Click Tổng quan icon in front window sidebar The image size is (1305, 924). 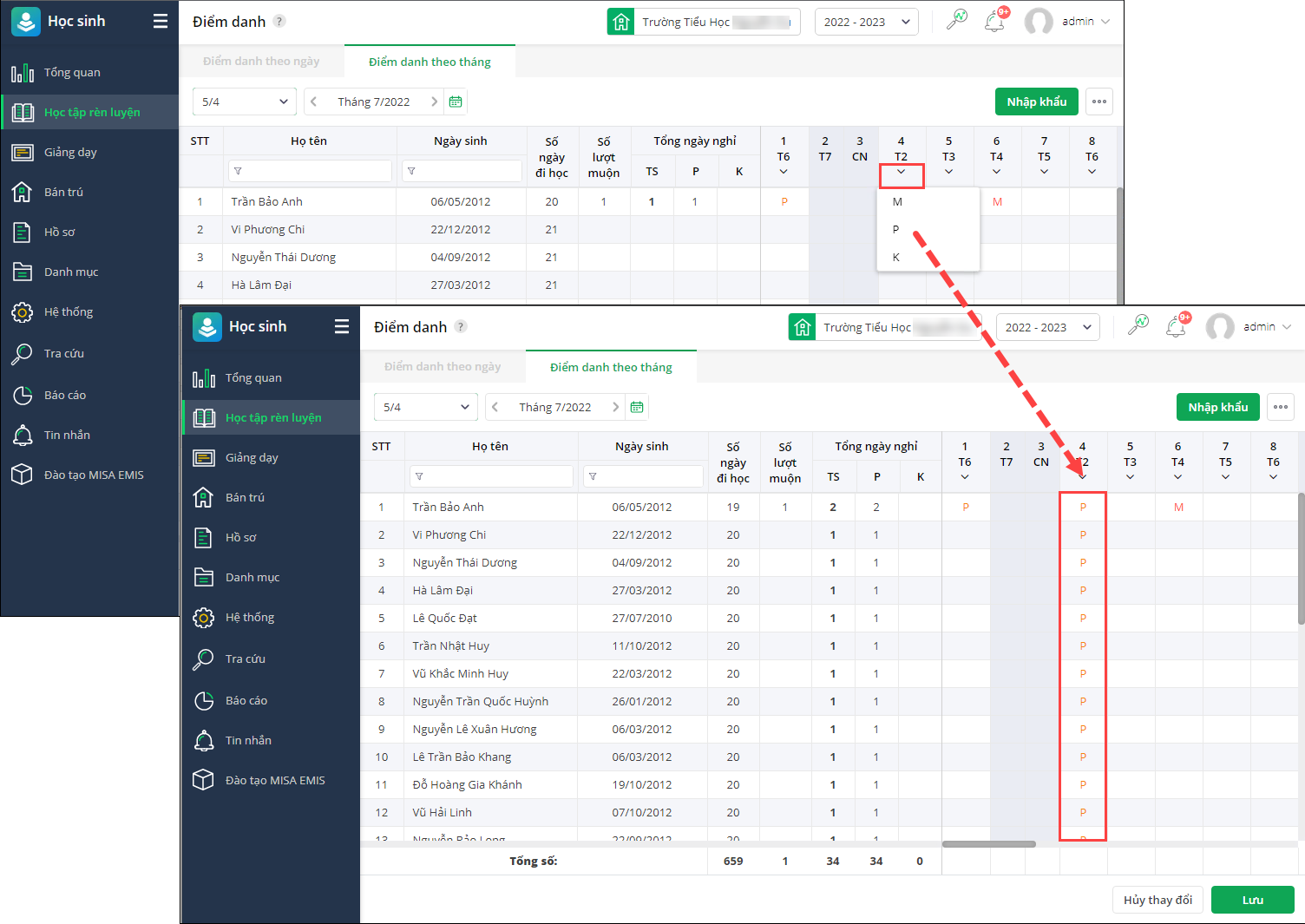[x=203, y=378]
